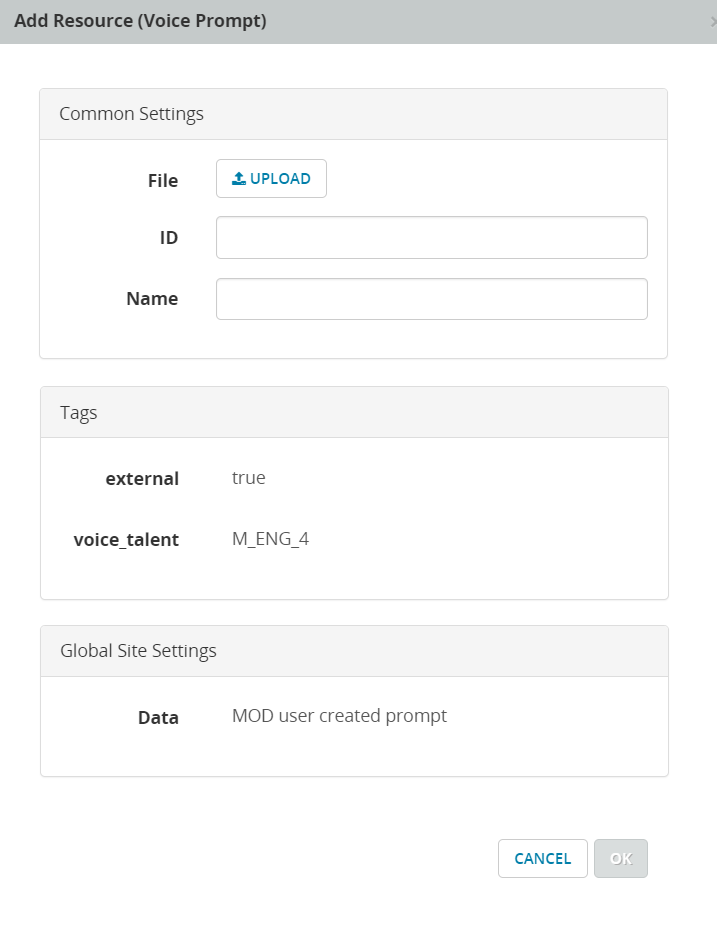The height and width of the screenshot is (929, 717).
Task: Click the Data label
Action: pos(158,717)
